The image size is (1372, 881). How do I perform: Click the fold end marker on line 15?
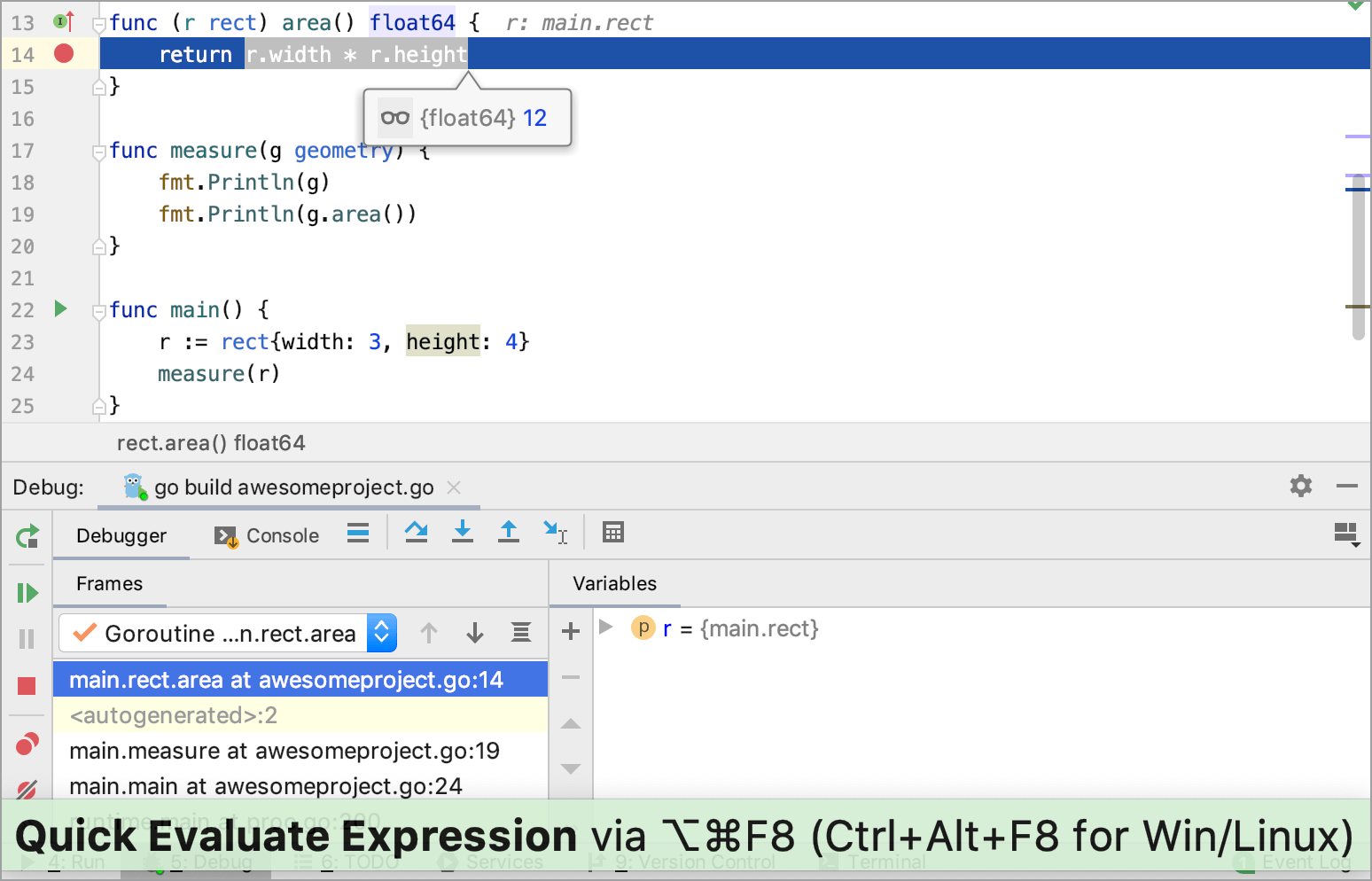point(100,87)
